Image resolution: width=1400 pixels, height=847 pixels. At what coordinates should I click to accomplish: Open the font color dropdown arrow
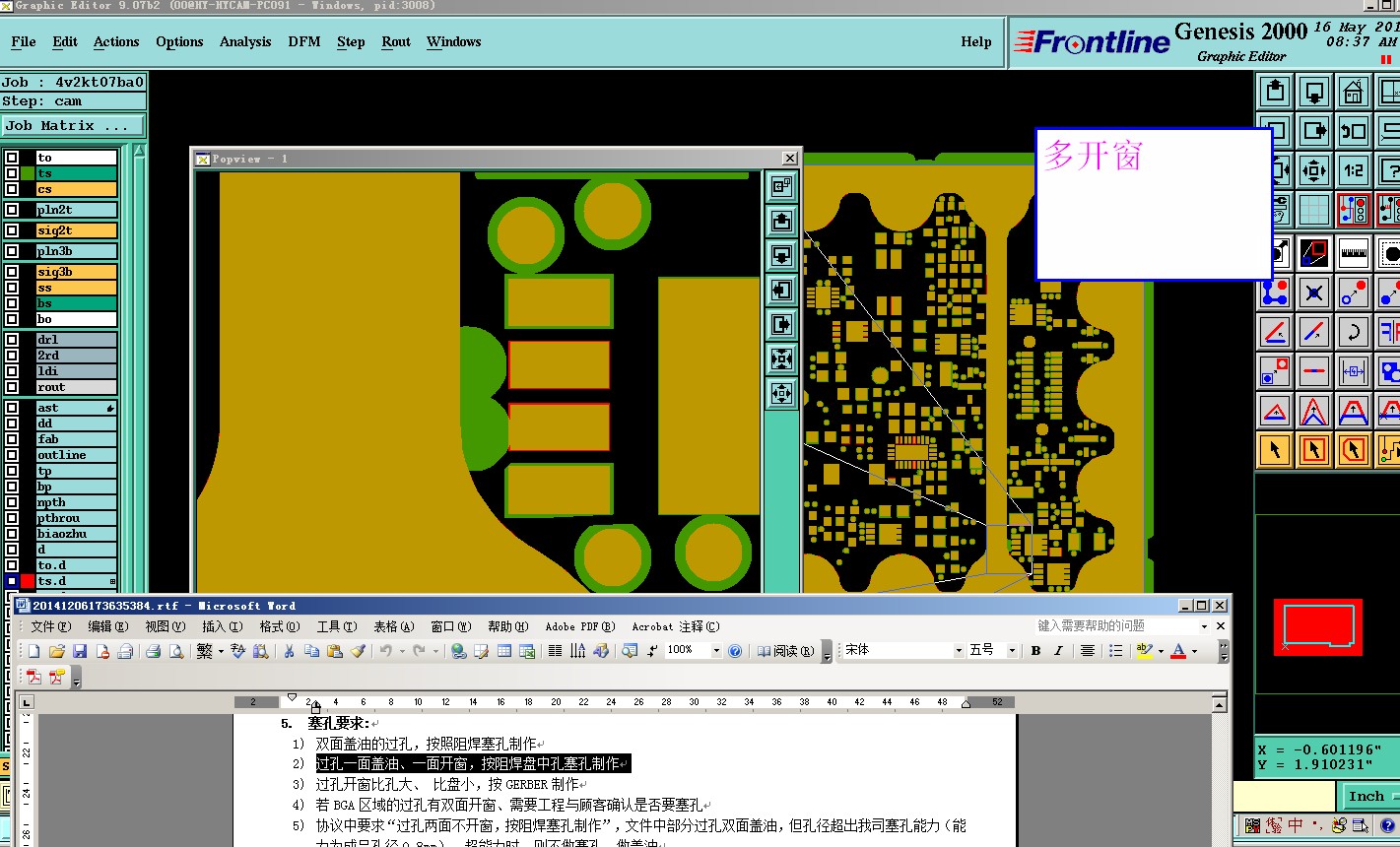coord(1194,651)
